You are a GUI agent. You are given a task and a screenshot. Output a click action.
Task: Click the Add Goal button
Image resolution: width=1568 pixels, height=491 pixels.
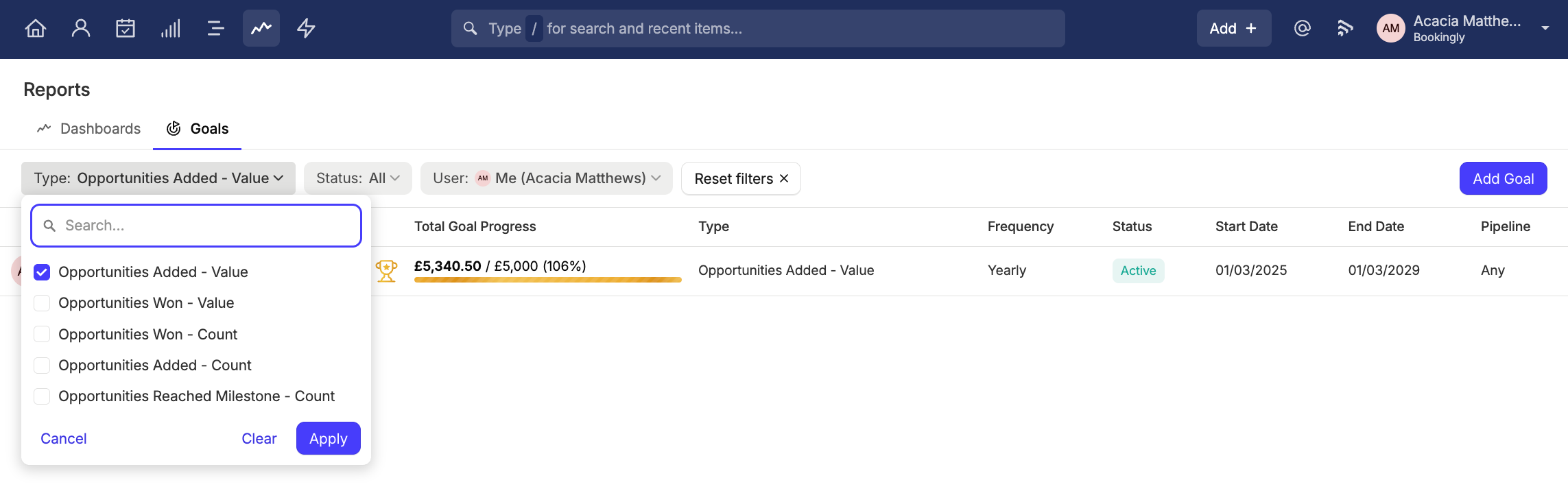[1504, 178]
